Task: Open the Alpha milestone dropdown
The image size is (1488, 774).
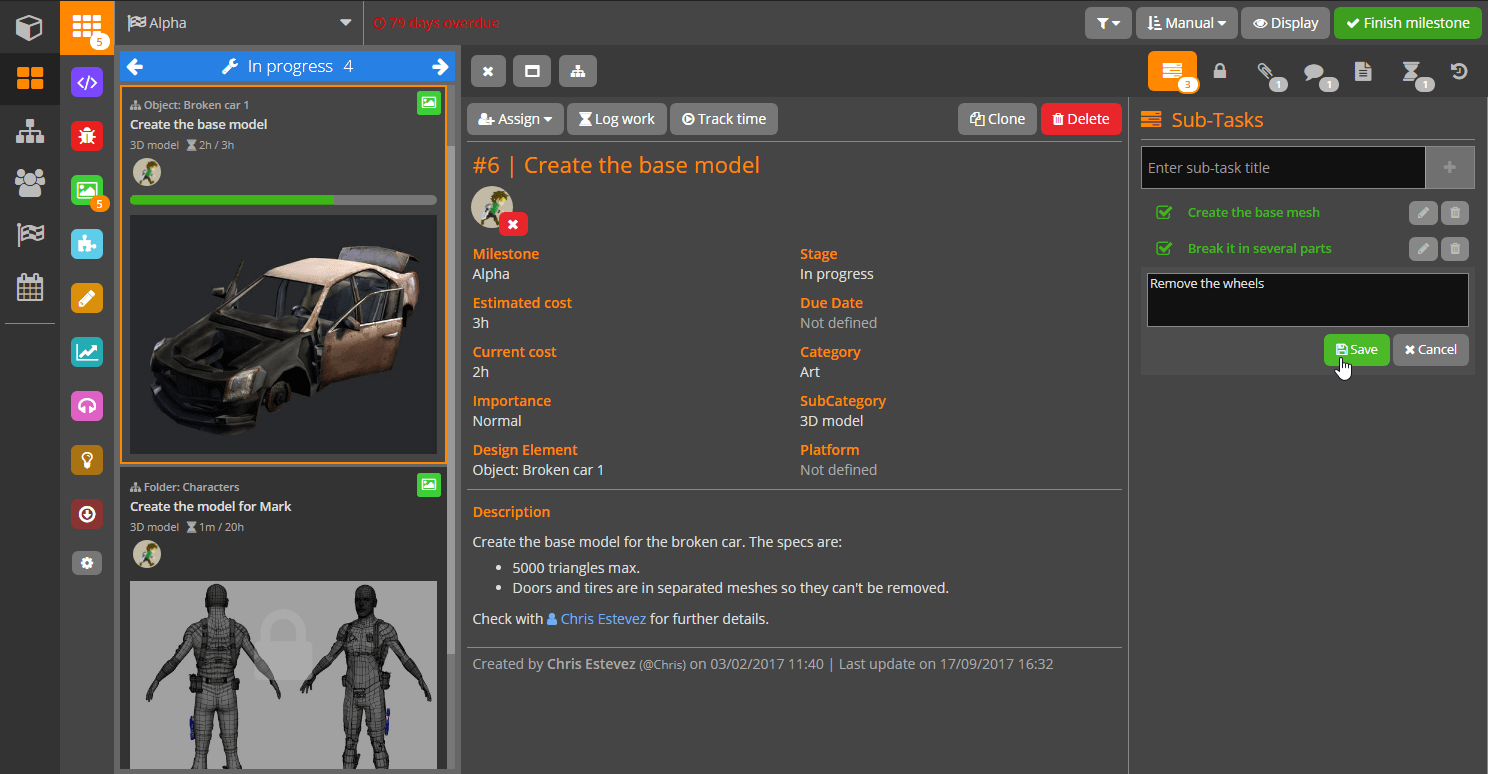Action: click(240, 22)
